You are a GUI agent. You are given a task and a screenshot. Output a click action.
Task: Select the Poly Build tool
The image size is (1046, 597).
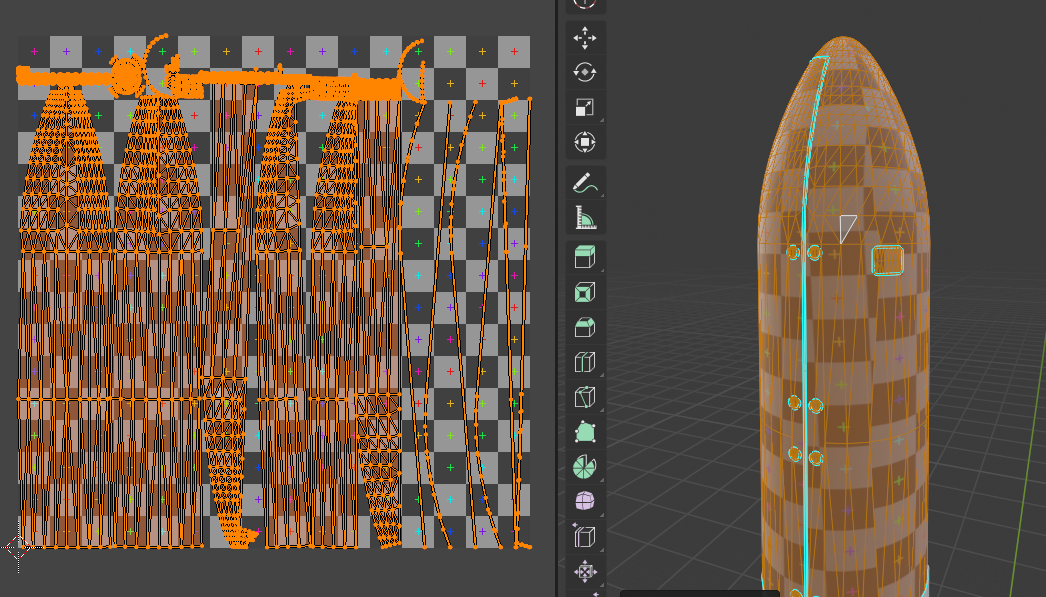(585, 432)
